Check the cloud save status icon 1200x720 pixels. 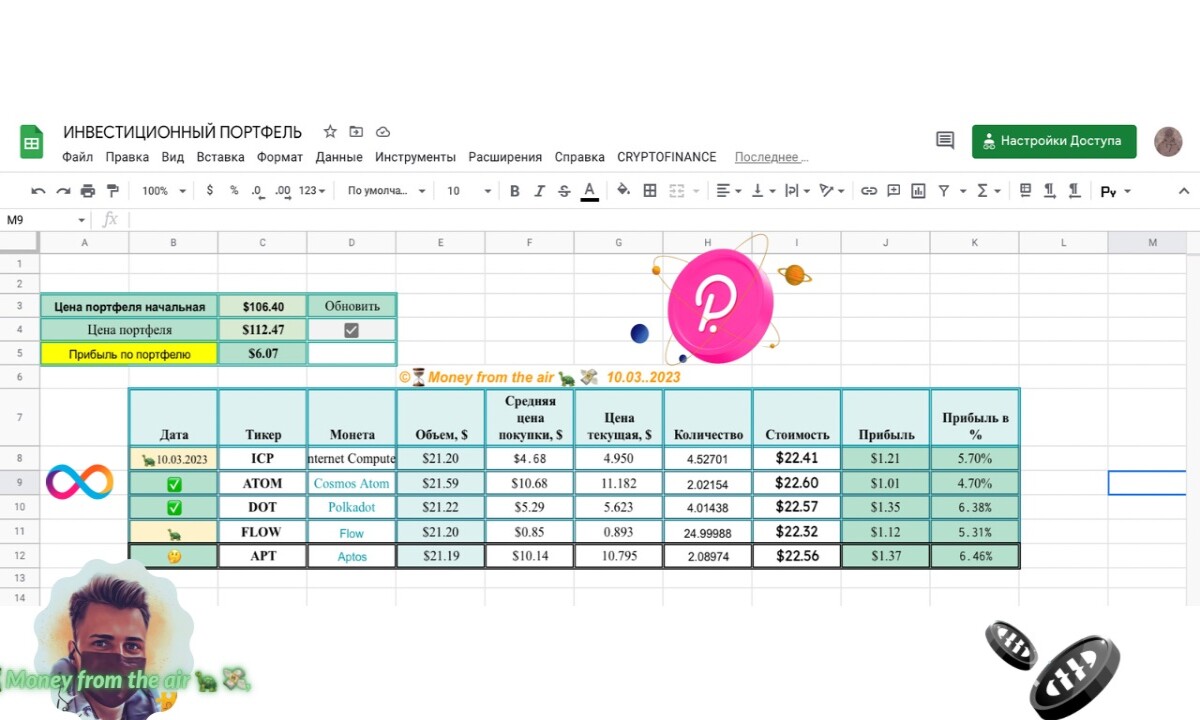pos(382,132)
